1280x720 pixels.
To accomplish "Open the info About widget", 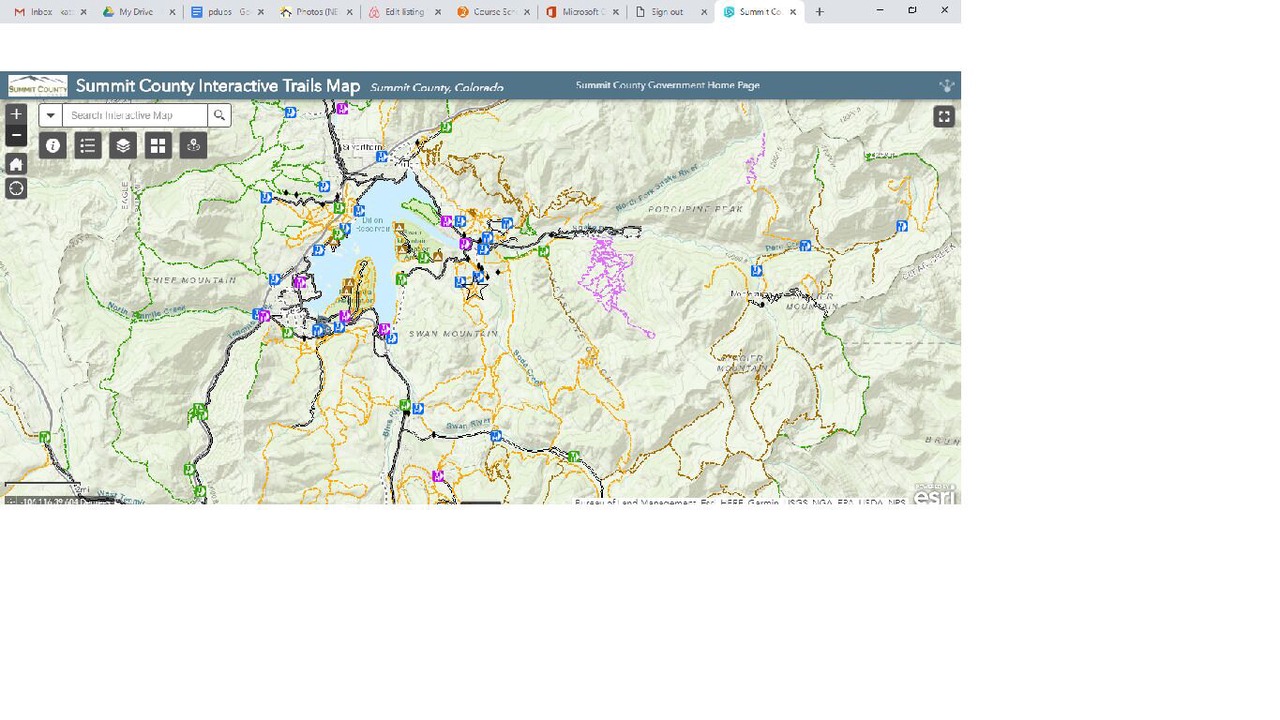I will click(x=53, y=146).
